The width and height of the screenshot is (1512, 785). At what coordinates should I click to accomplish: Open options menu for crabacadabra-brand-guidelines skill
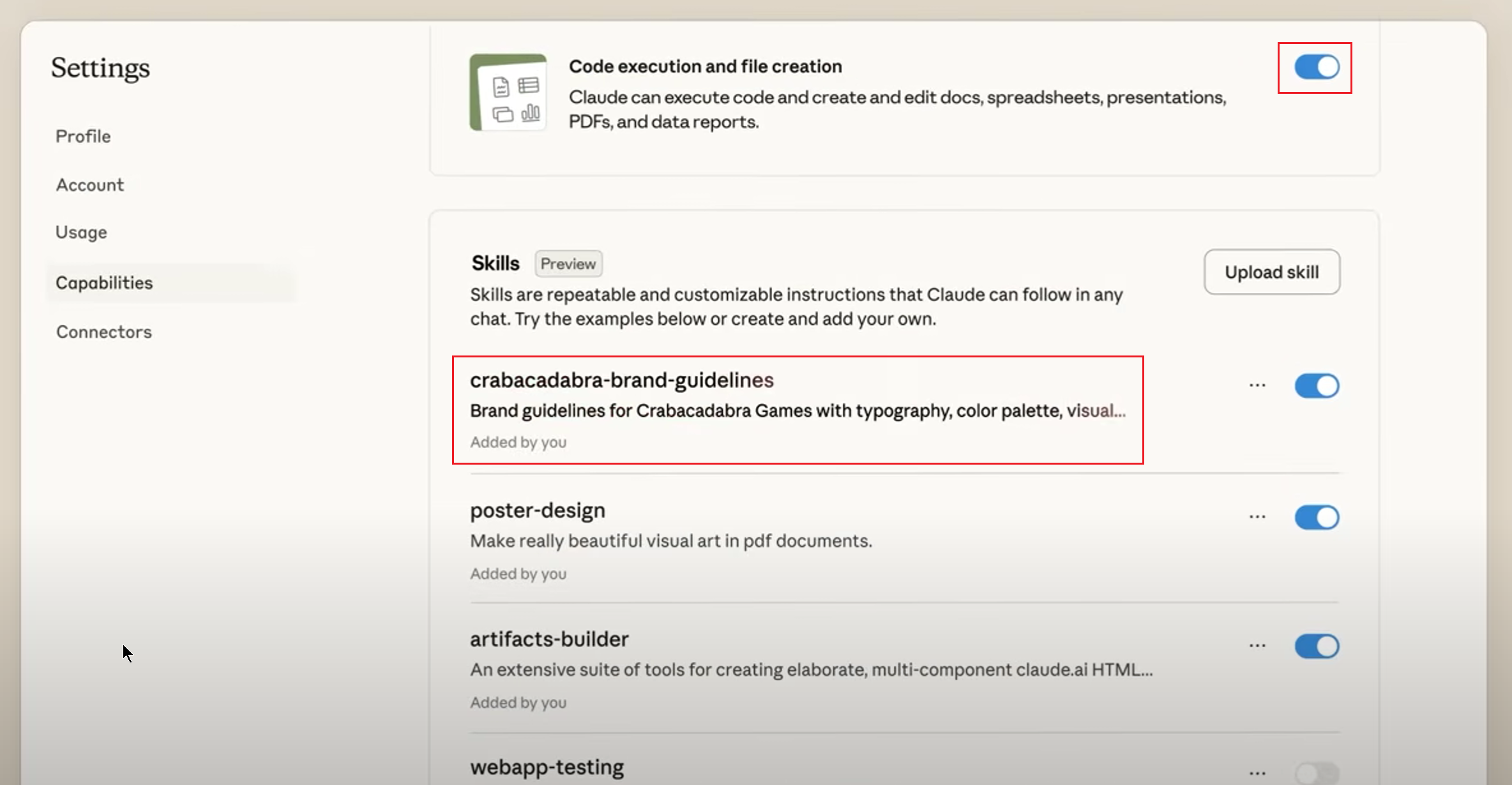[1257, 385]
